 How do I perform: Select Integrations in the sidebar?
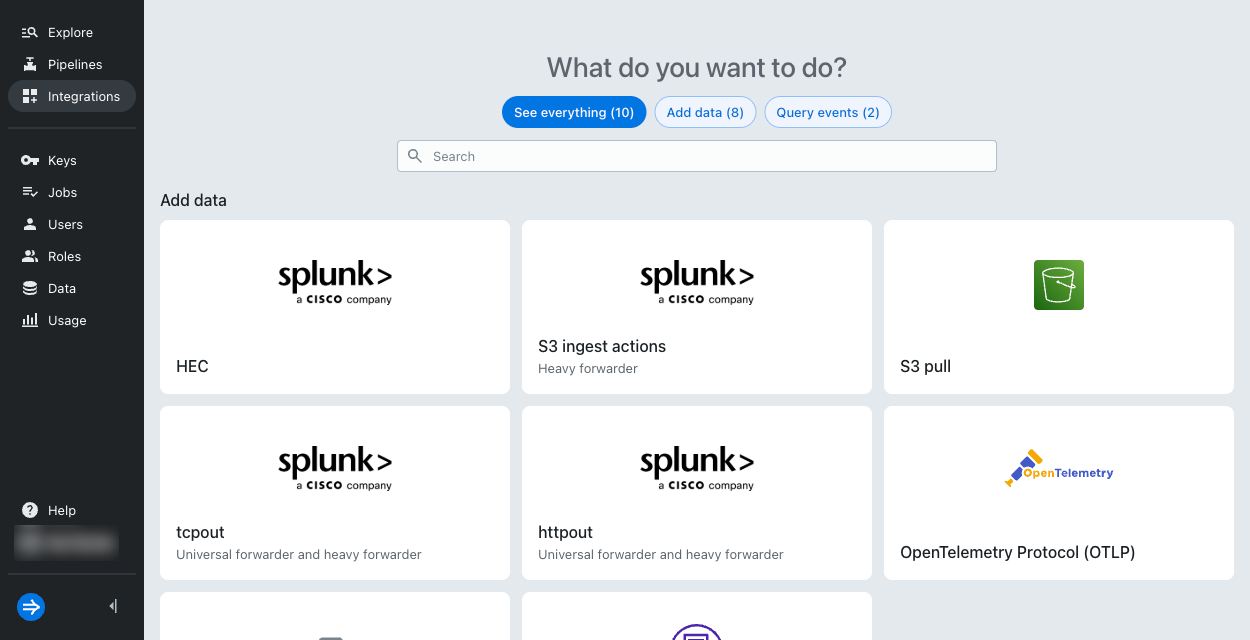click(x=72, y=96)
